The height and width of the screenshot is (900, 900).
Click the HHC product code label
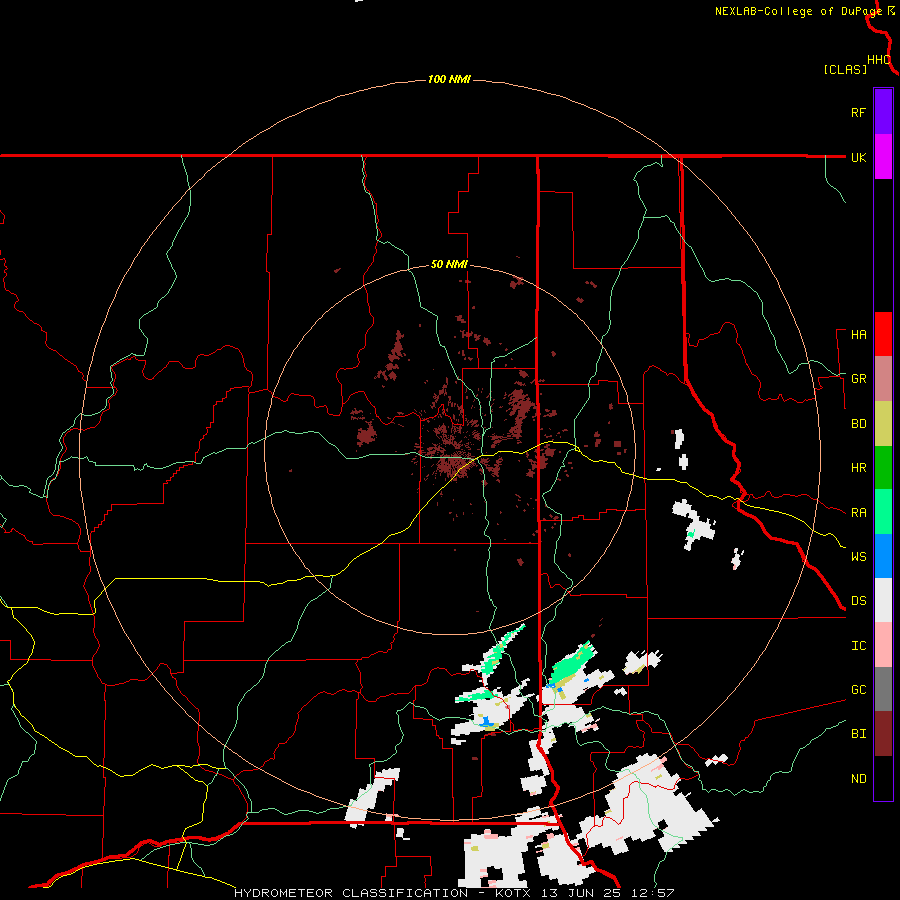879,60
